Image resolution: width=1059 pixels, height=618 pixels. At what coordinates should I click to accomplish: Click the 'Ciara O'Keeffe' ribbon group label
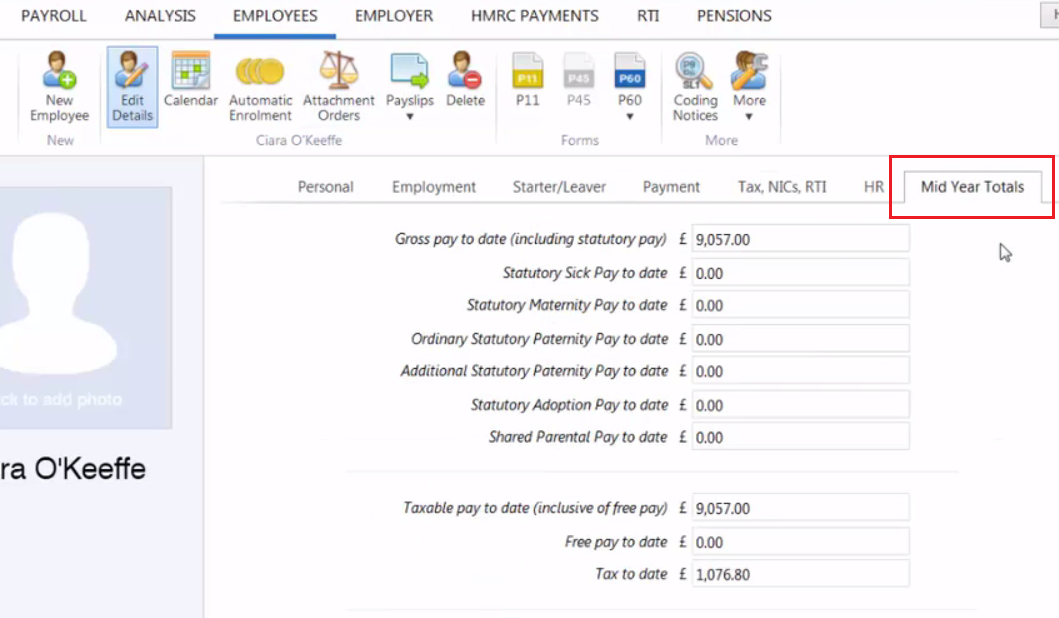tap(299, 140)
